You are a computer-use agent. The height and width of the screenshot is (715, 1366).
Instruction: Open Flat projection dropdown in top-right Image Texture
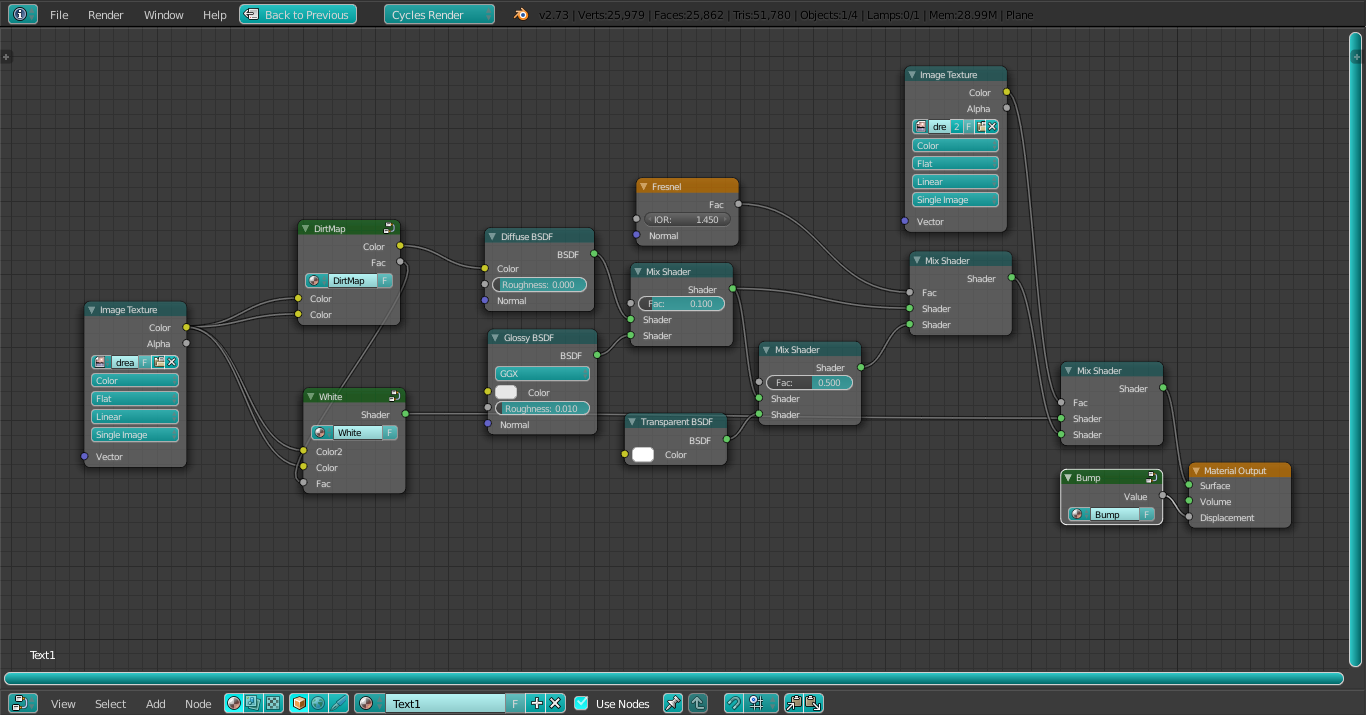pos(955,163)
